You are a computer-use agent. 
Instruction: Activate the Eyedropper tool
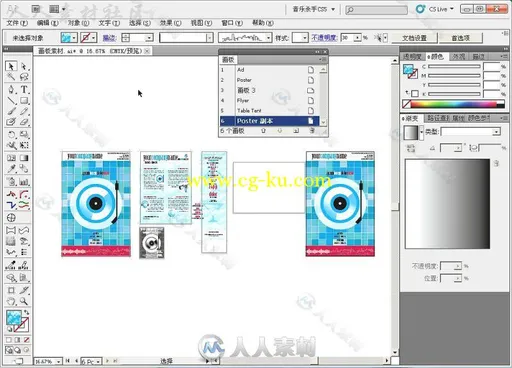[x=11, y=169]
